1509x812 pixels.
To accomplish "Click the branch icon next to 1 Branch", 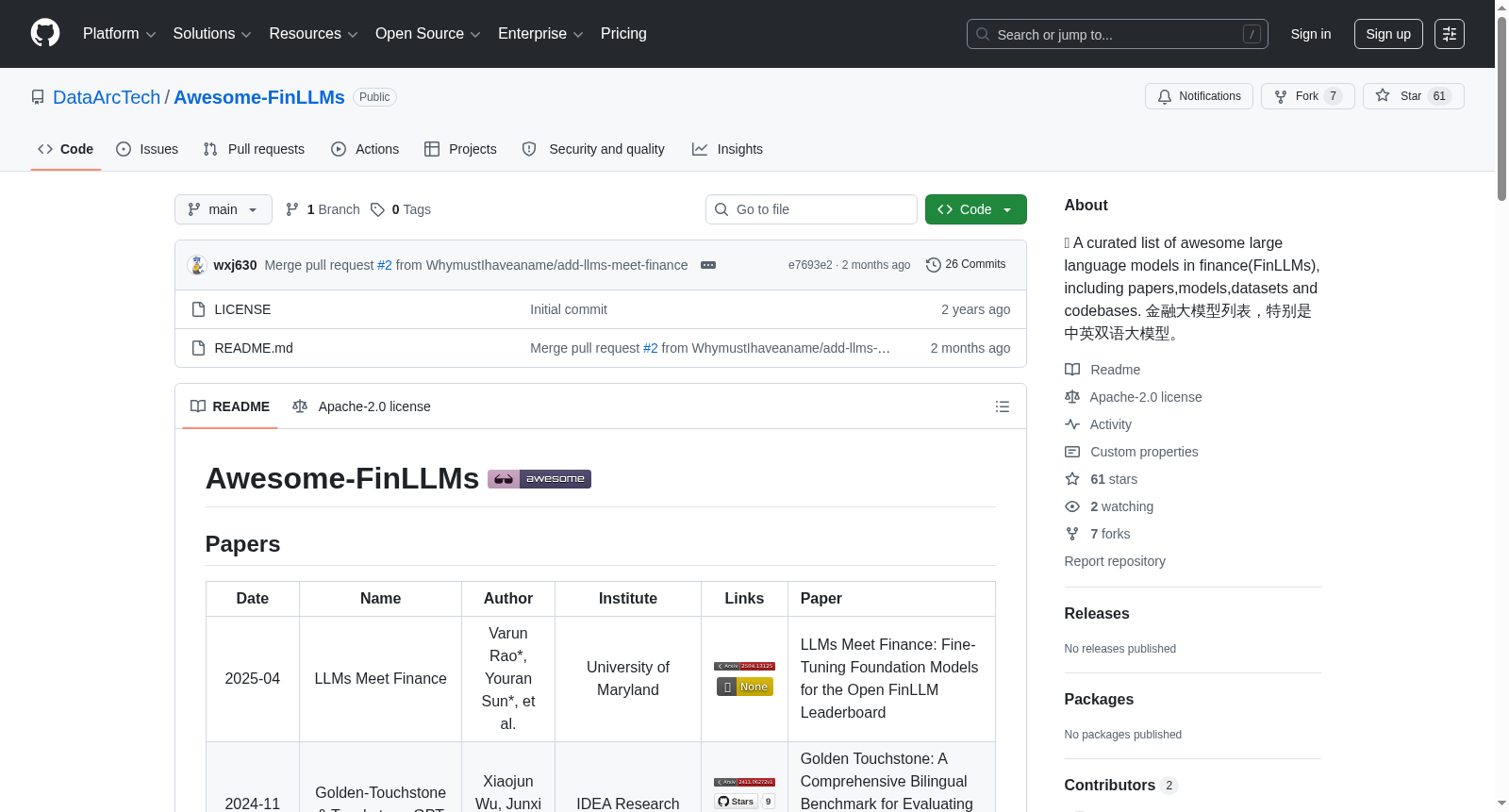I will 292,209.
